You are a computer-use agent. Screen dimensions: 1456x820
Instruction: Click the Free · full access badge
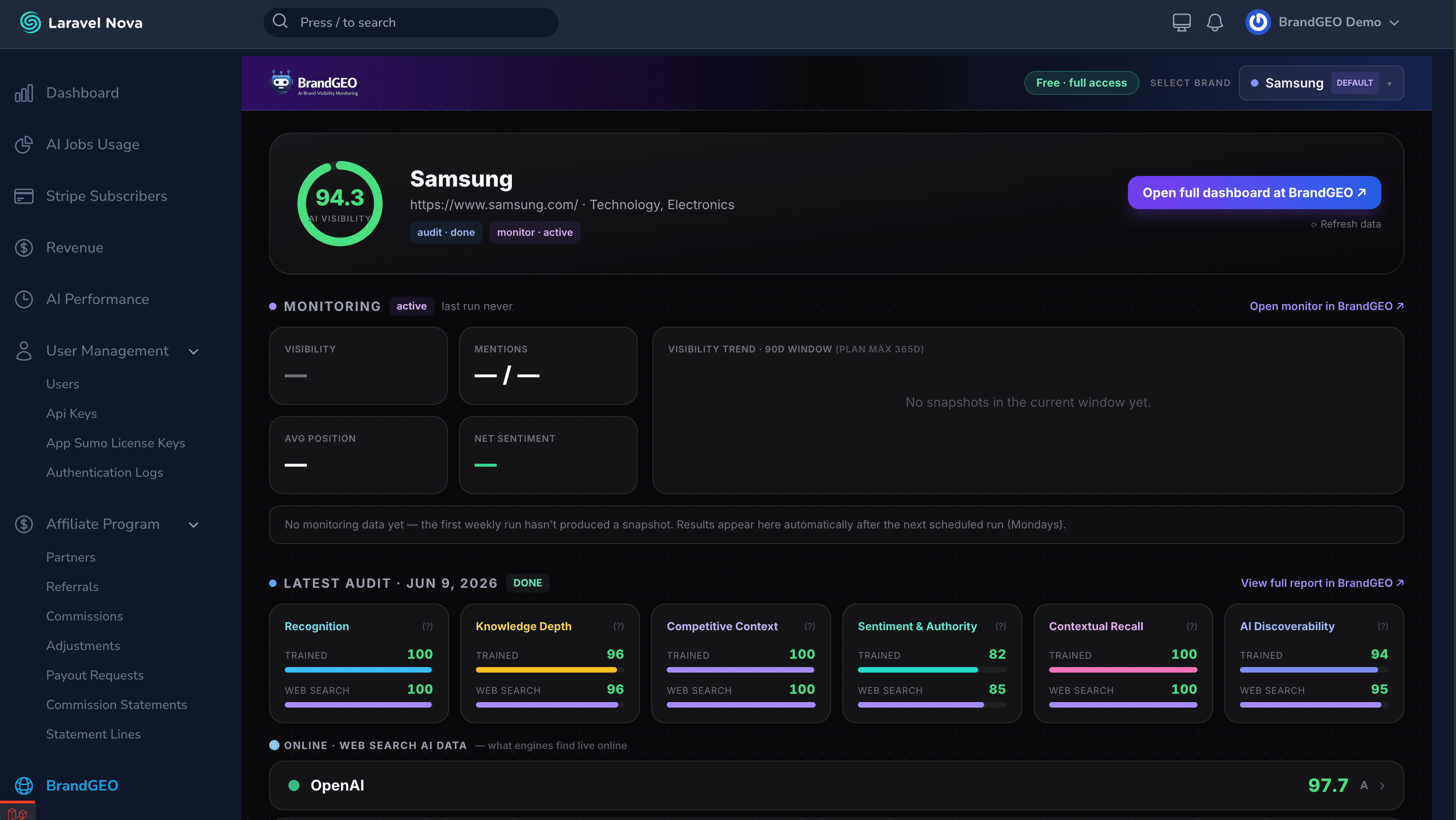coord(1081,82)
